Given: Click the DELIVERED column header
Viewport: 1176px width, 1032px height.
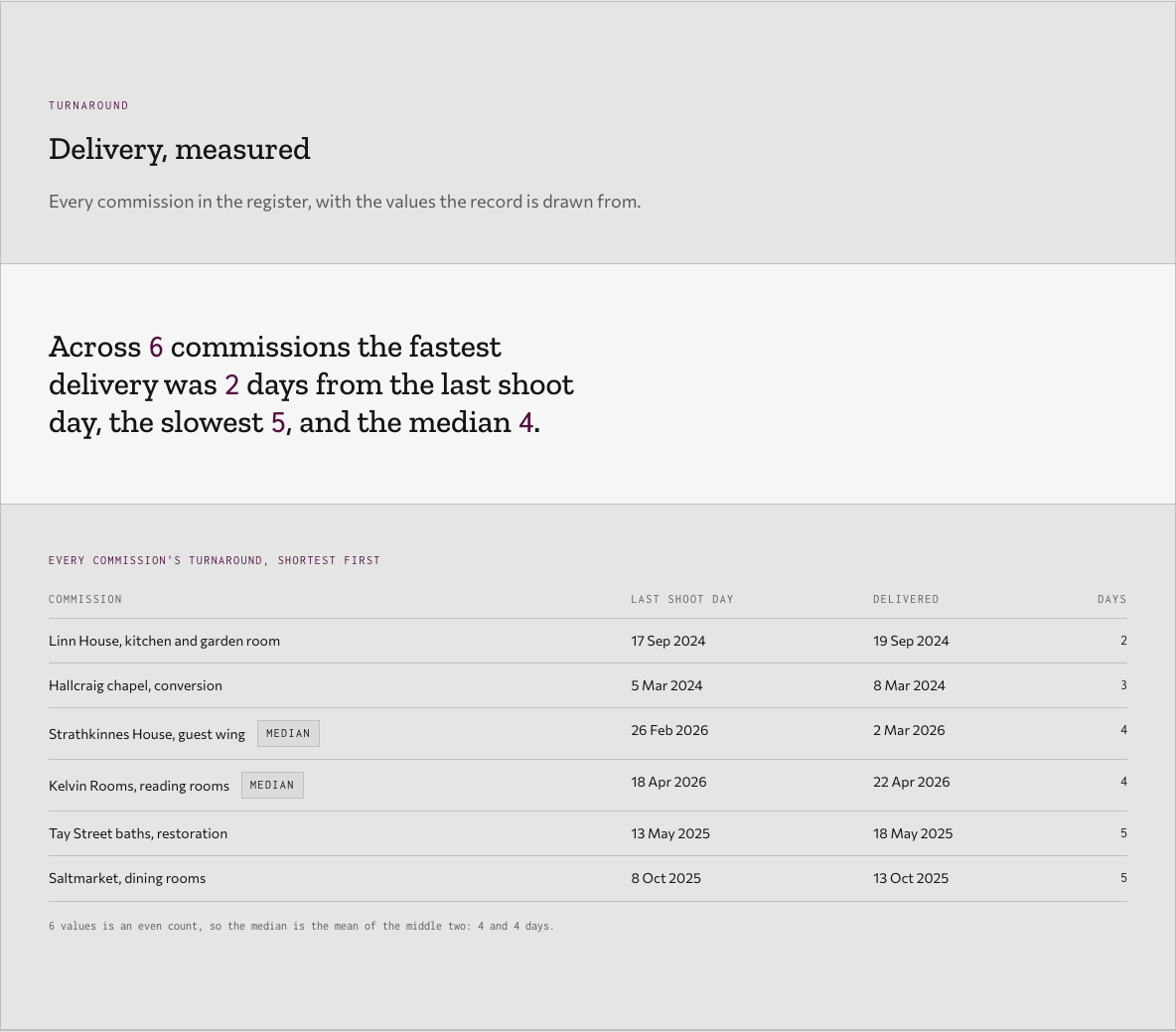Looking at the screenshot, I should (x=906, y=599).
